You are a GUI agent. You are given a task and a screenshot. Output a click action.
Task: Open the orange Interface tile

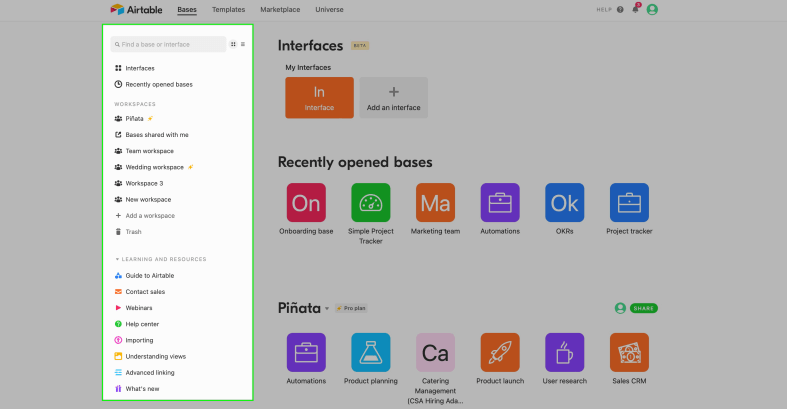point(319,98)
